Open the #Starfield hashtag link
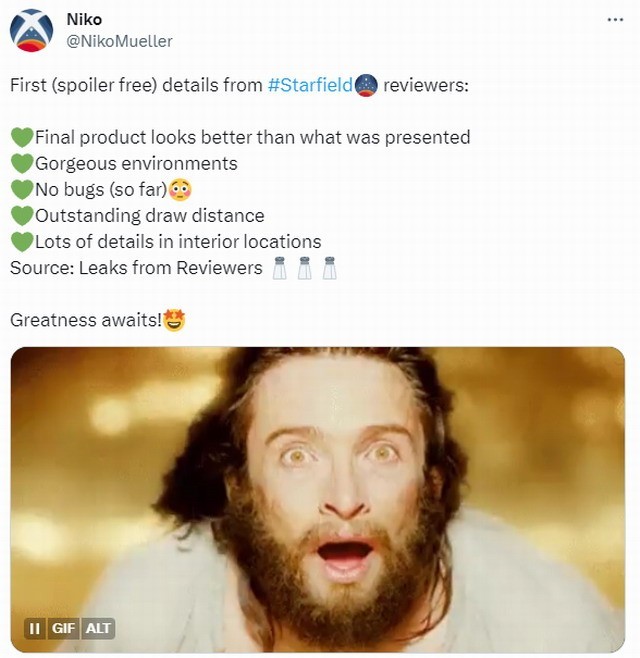This screenshot has height=658, width=640. coord(310,85)
